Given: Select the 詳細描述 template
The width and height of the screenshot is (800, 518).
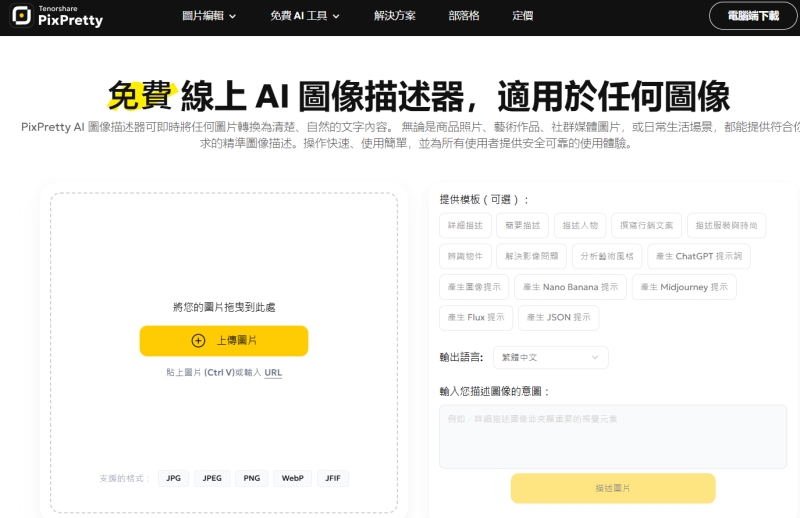Looking at the screenshot, I should coord(466,226).
